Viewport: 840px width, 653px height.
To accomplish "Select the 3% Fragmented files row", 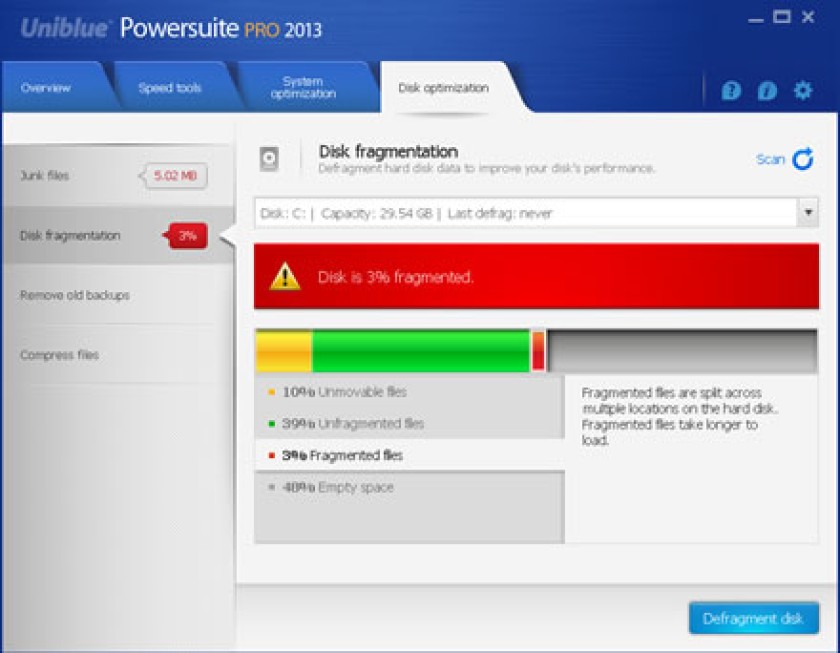I will tap(410, 455).
